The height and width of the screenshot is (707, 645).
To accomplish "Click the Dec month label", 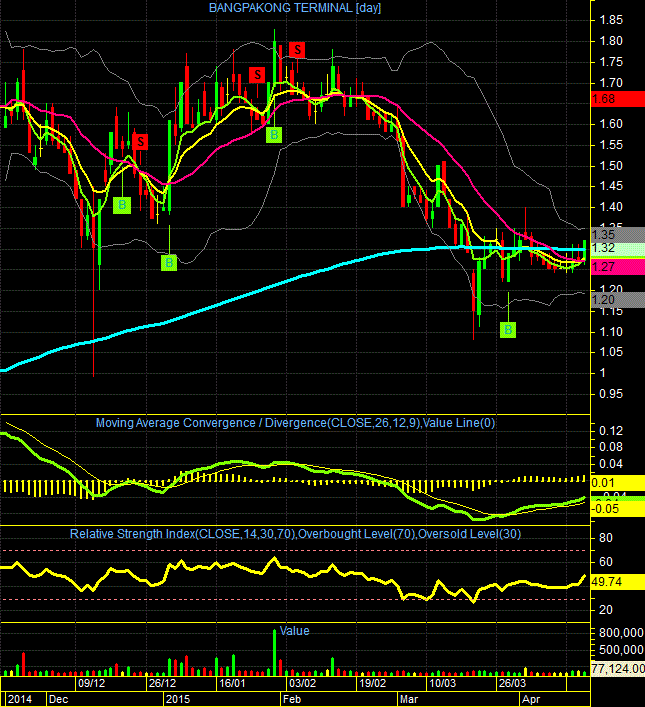I will (x=59, y=699).
